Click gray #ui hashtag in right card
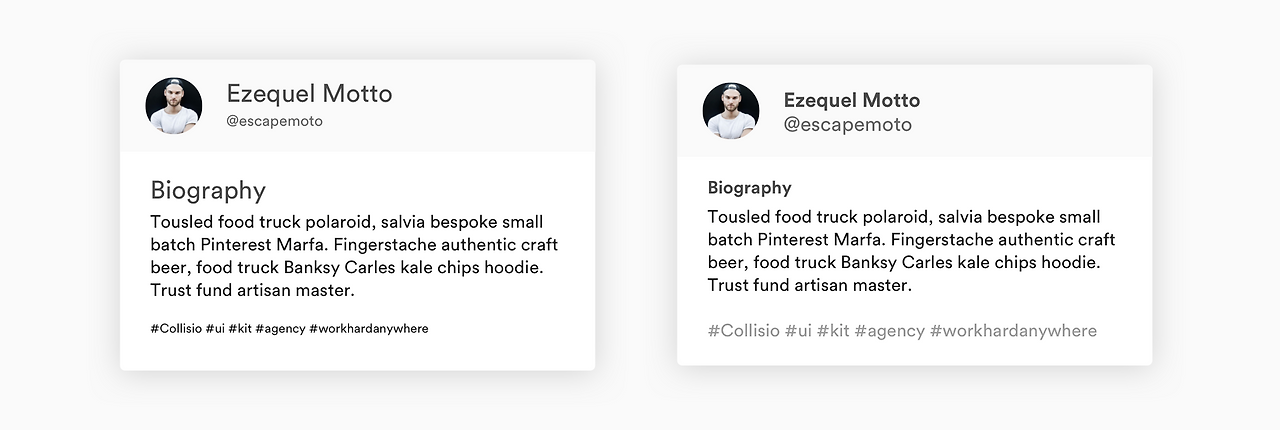This screenshot has width=1280, height=430. 798,331
